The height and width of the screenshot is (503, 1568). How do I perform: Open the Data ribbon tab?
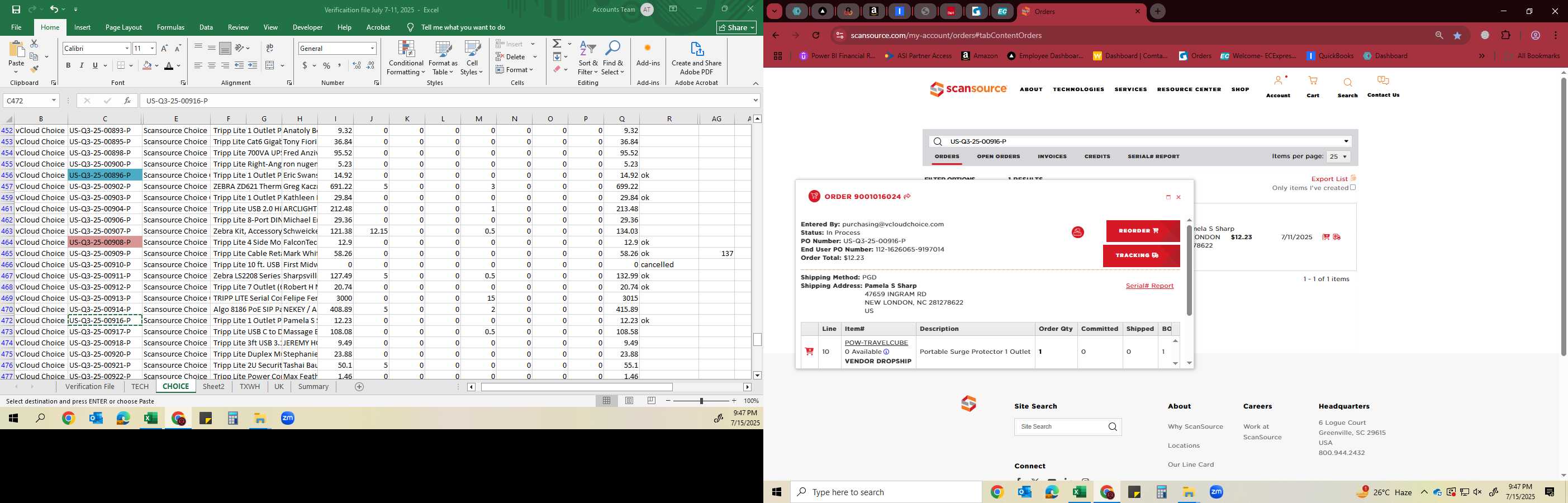[x=206, y=27]
